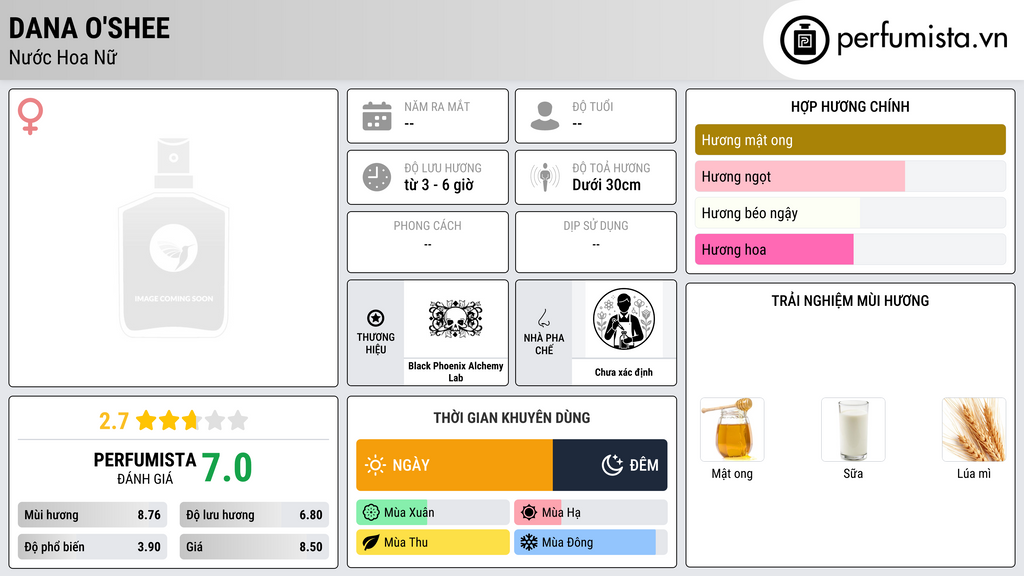The width and height of the screenshot is (1024, 576).
Task: Click the perfumer figure logo
Action: point(624,319)
